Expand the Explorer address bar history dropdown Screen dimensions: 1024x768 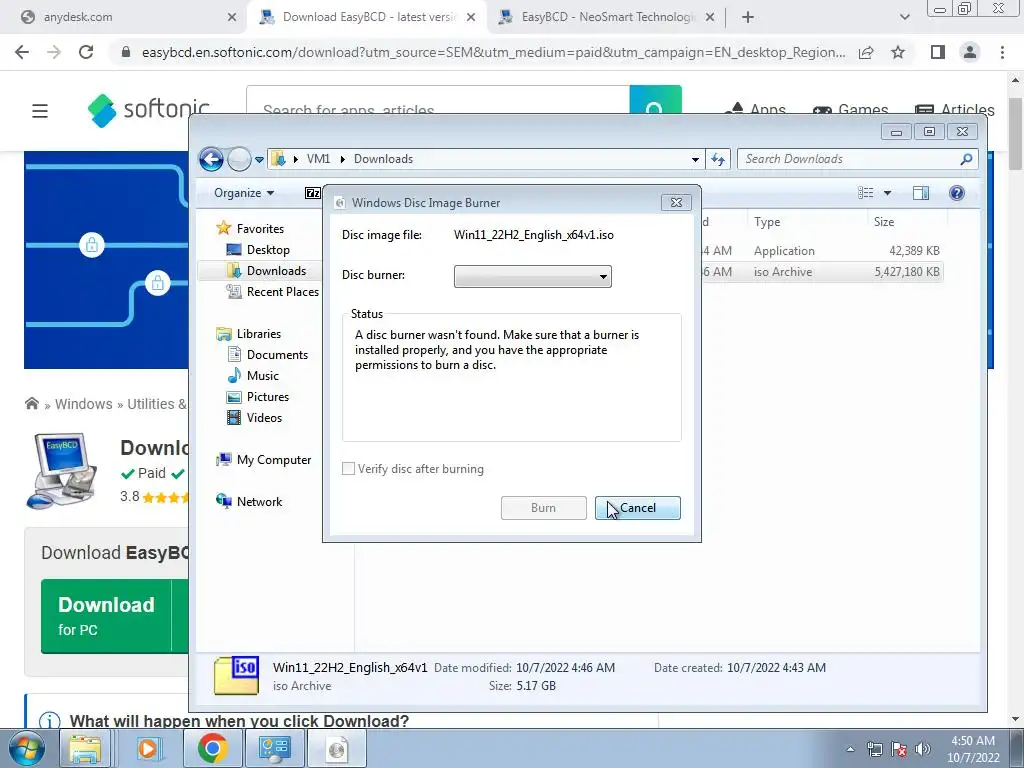click(695, 159)
